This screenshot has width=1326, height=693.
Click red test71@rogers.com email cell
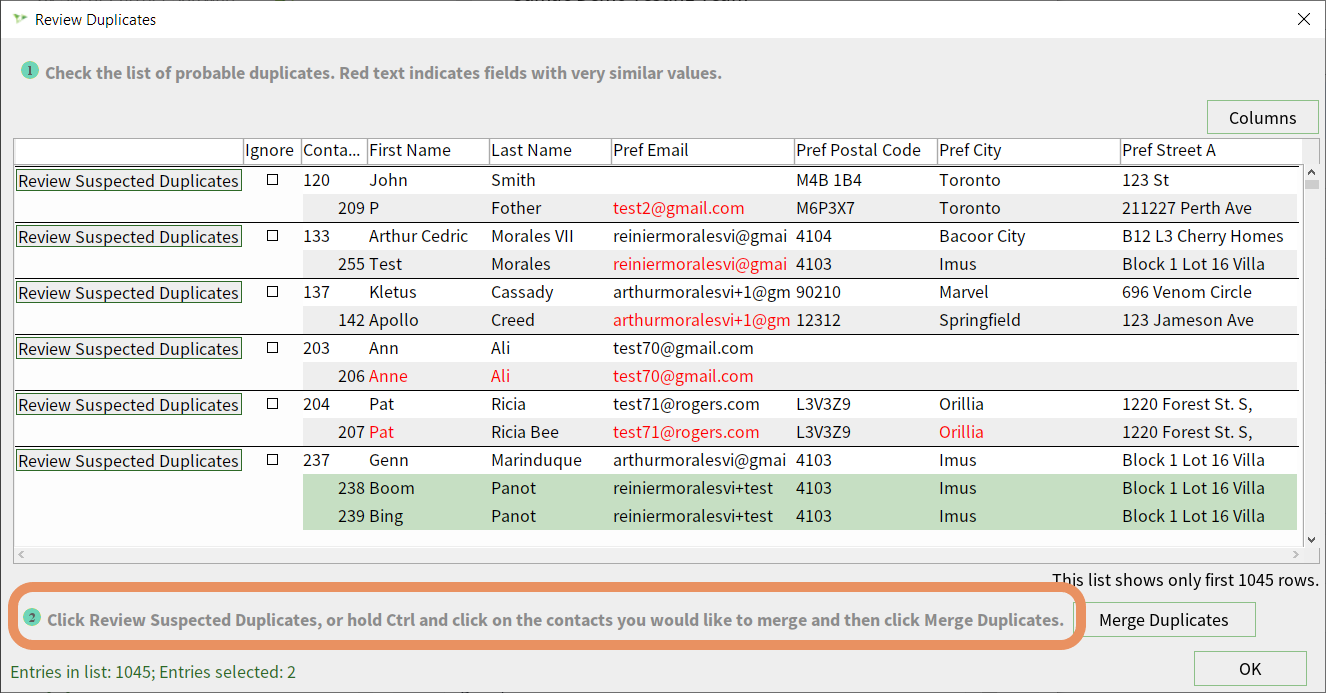686,432
